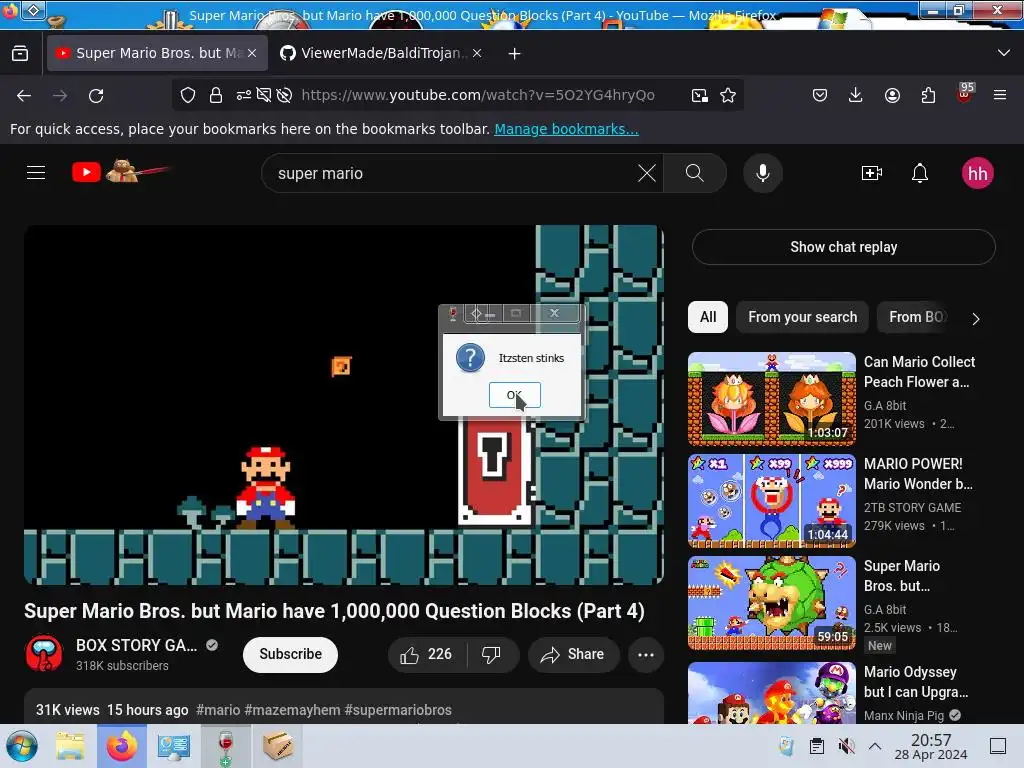Open the Firefox View icon left of the tabs
Screen dimensions: 1024x768
point(20,53)
